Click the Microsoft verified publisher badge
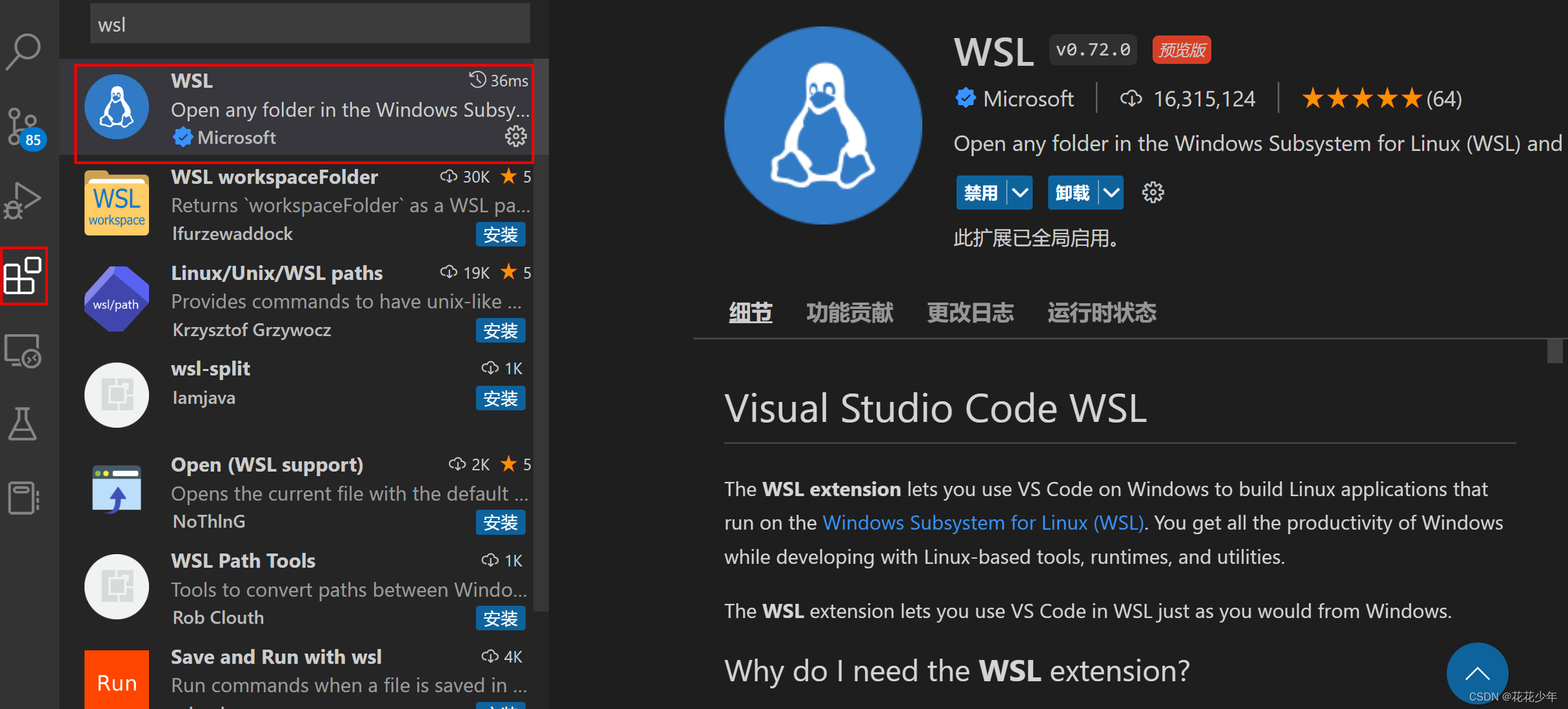1568x709 pixels. pos(965,97)
